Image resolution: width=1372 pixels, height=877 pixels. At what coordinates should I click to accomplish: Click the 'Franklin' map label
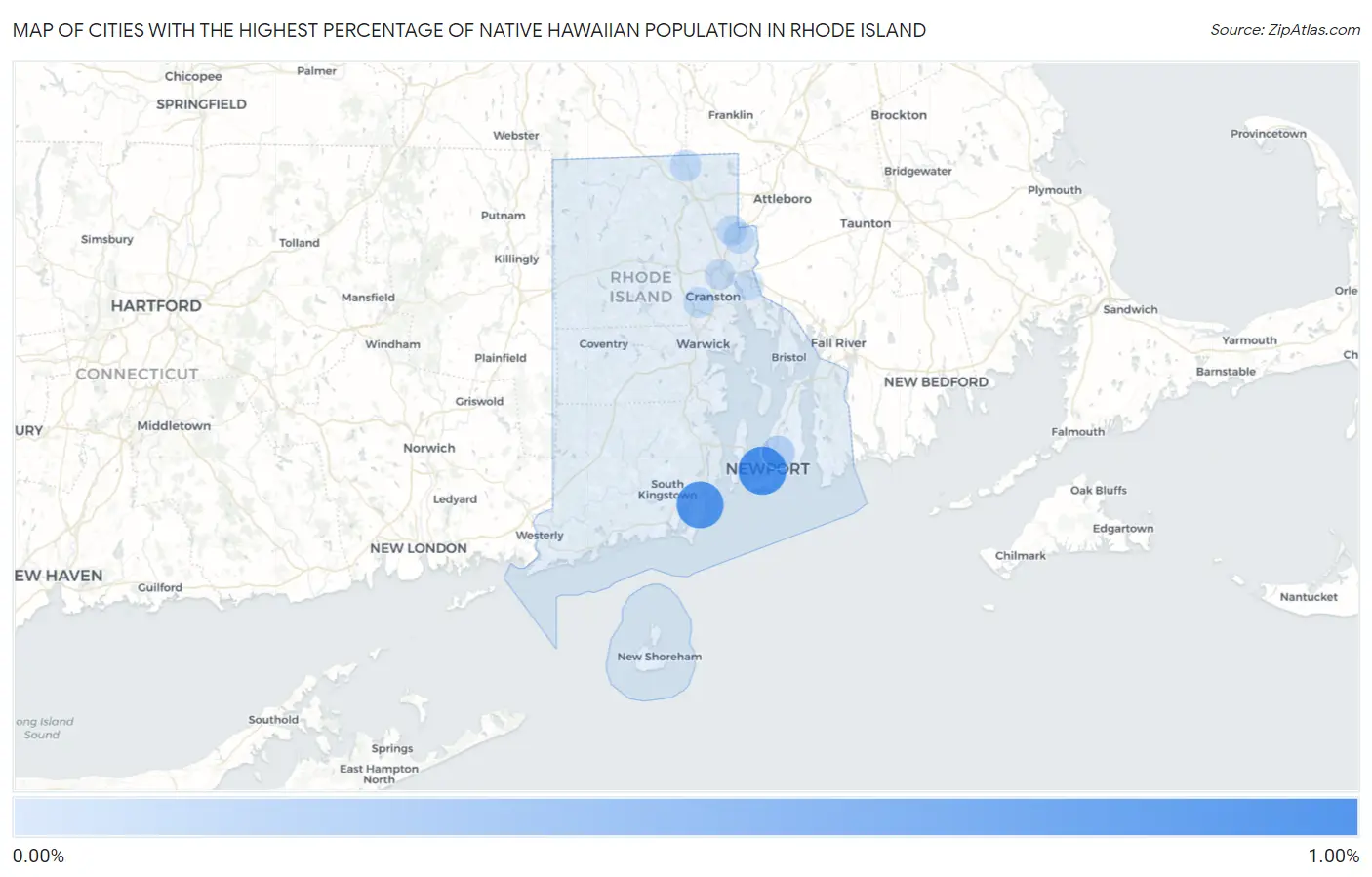[730, 115]
